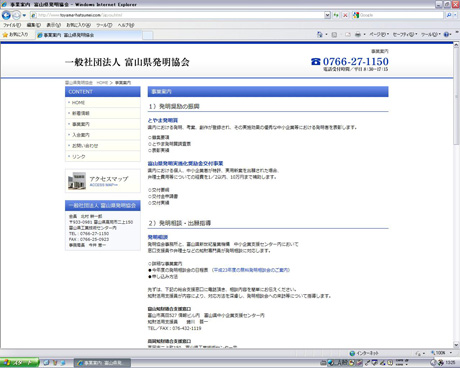The height and width of the screenshot is (368, 460).
Task: Click the browser Back arrow button
Action: pos(6,15)
